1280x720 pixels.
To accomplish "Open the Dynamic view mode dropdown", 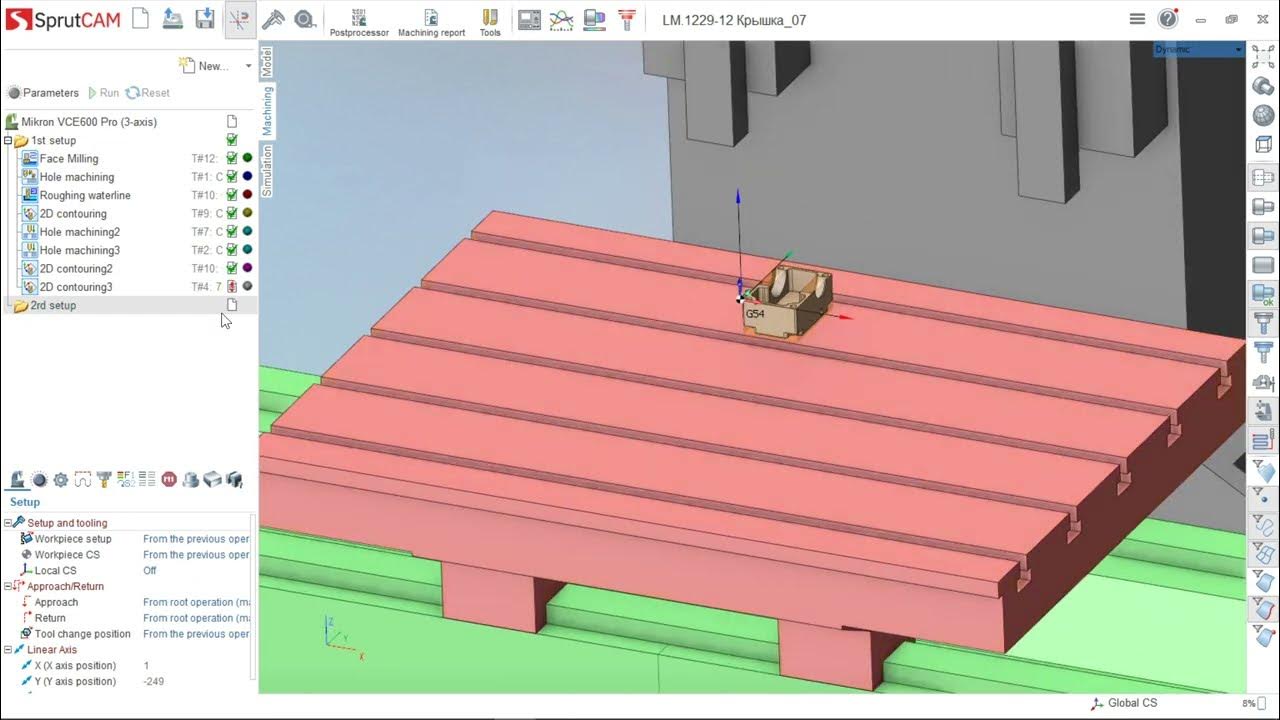I will click(1199, 49).
